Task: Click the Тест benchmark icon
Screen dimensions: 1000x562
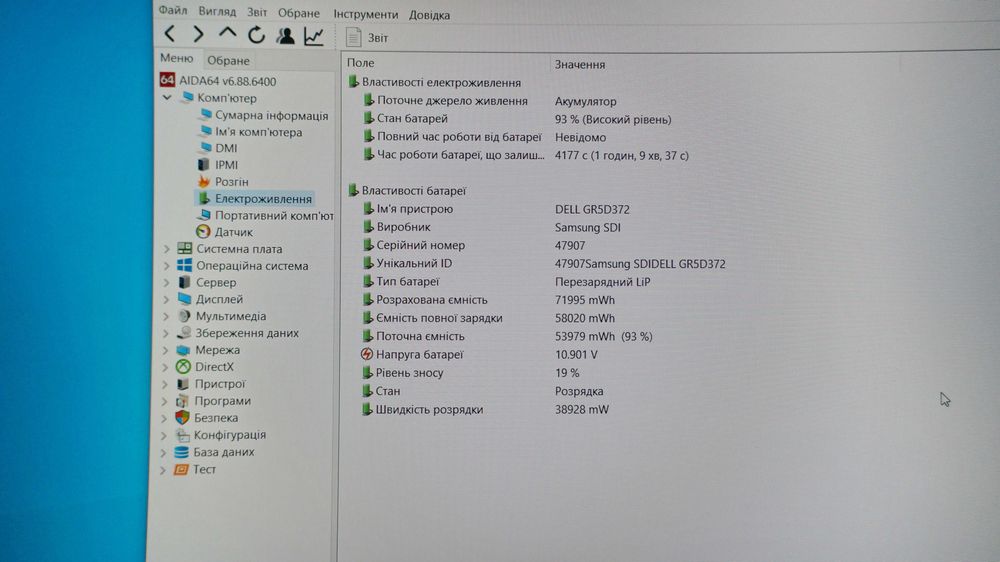Action: click(x=181, y=469)
